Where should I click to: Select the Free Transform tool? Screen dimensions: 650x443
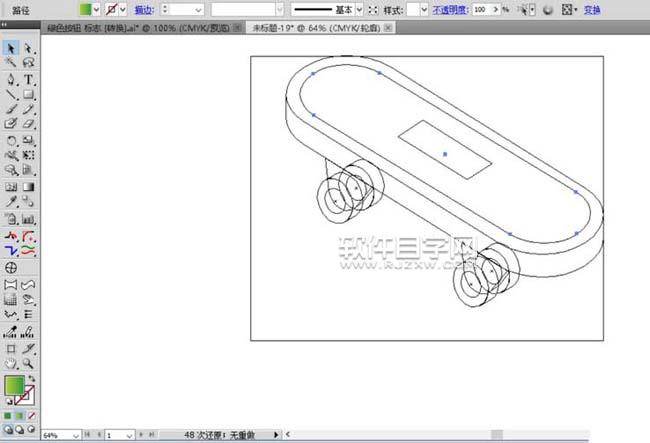28,155
